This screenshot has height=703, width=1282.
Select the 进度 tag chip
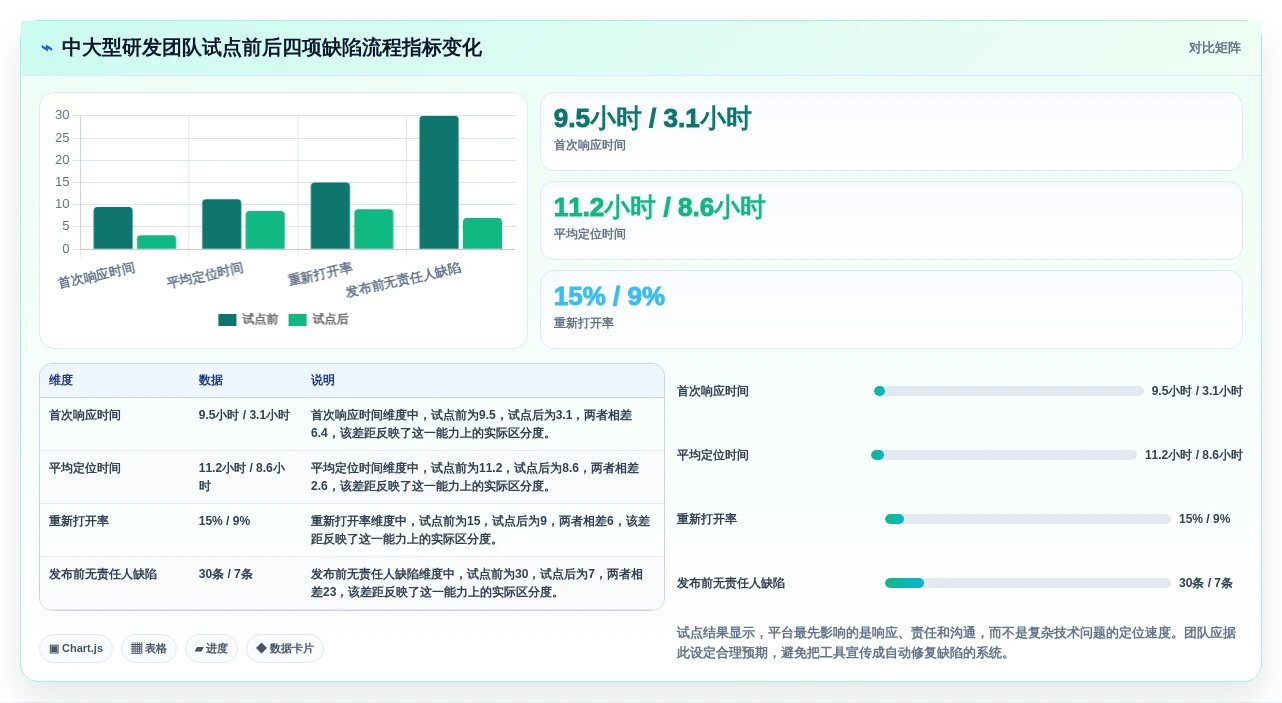tap(211, 648)
